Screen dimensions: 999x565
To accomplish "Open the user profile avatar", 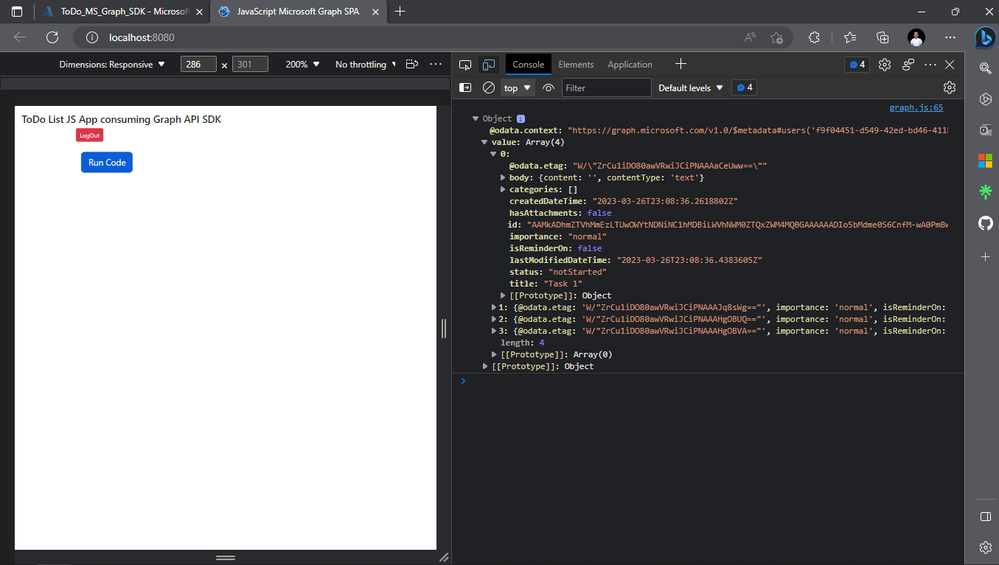I will [x=916, y=38].
